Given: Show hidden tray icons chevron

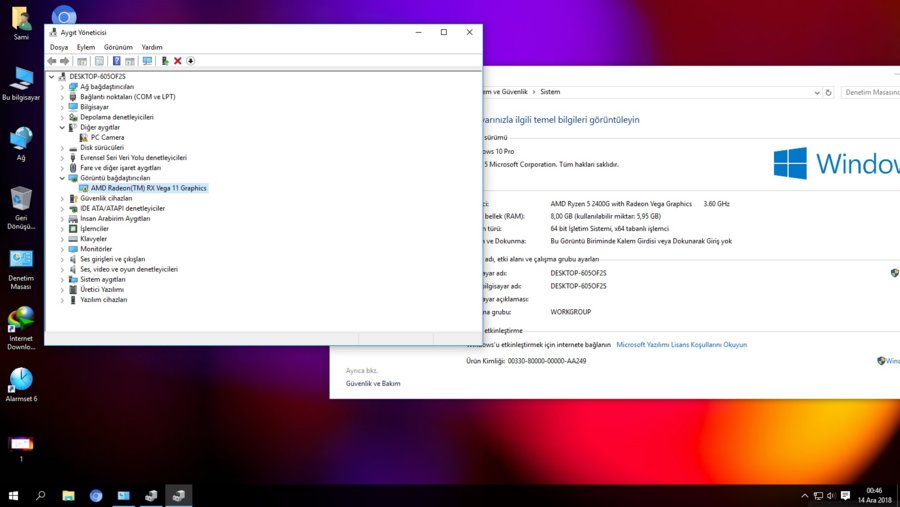Looking at the screenshot, I should (x=805, y=496).
